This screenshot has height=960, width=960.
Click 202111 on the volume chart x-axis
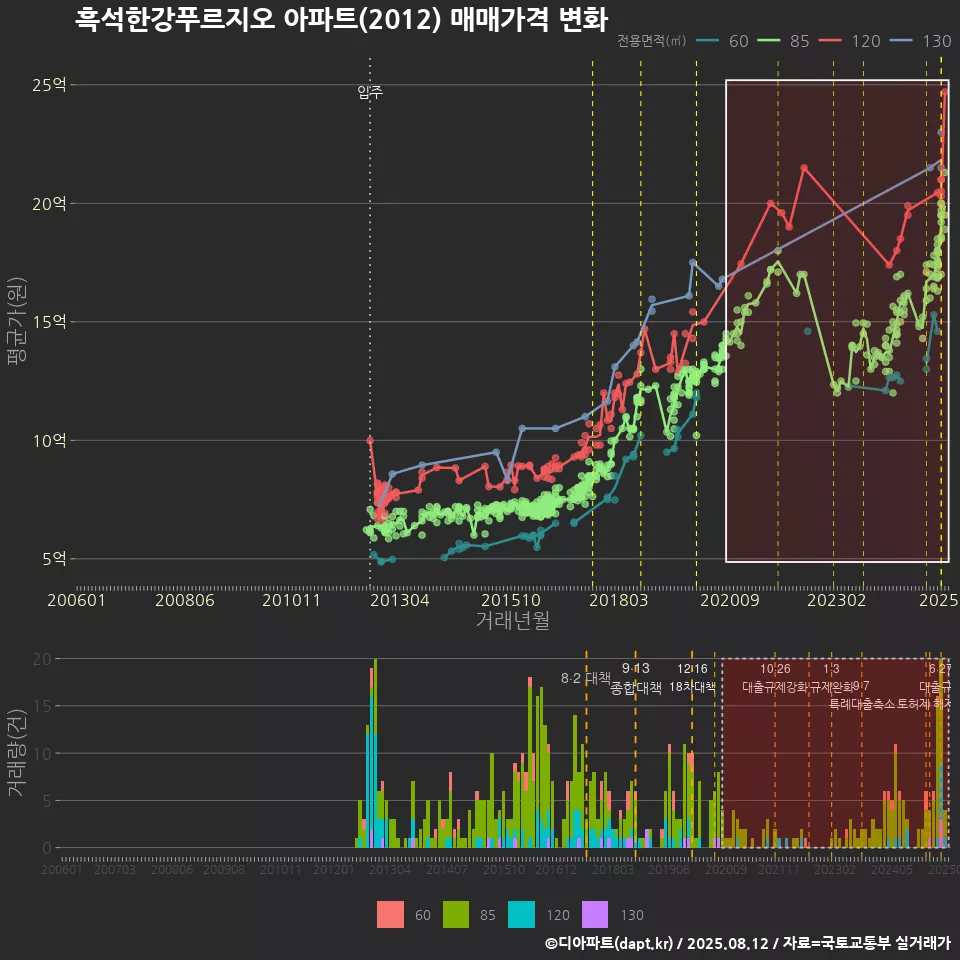[779, 869]
